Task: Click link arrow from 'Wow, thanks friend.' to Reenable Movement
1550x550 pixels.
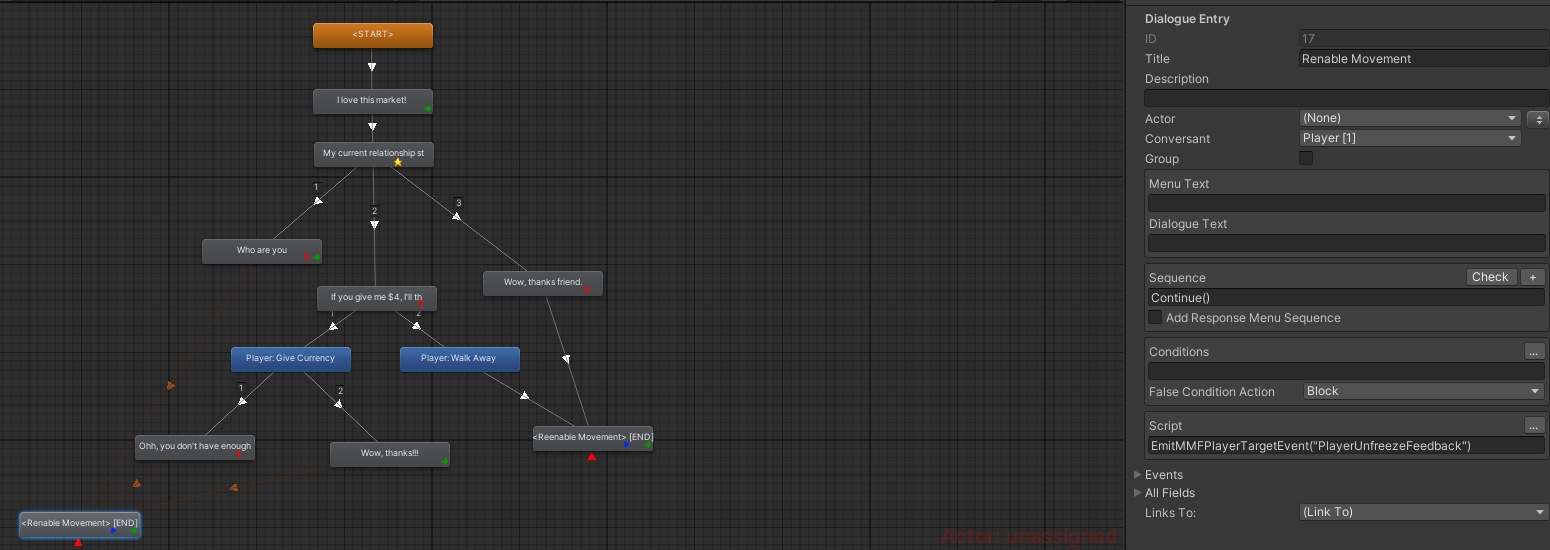Action: click(x=566, y=358)
